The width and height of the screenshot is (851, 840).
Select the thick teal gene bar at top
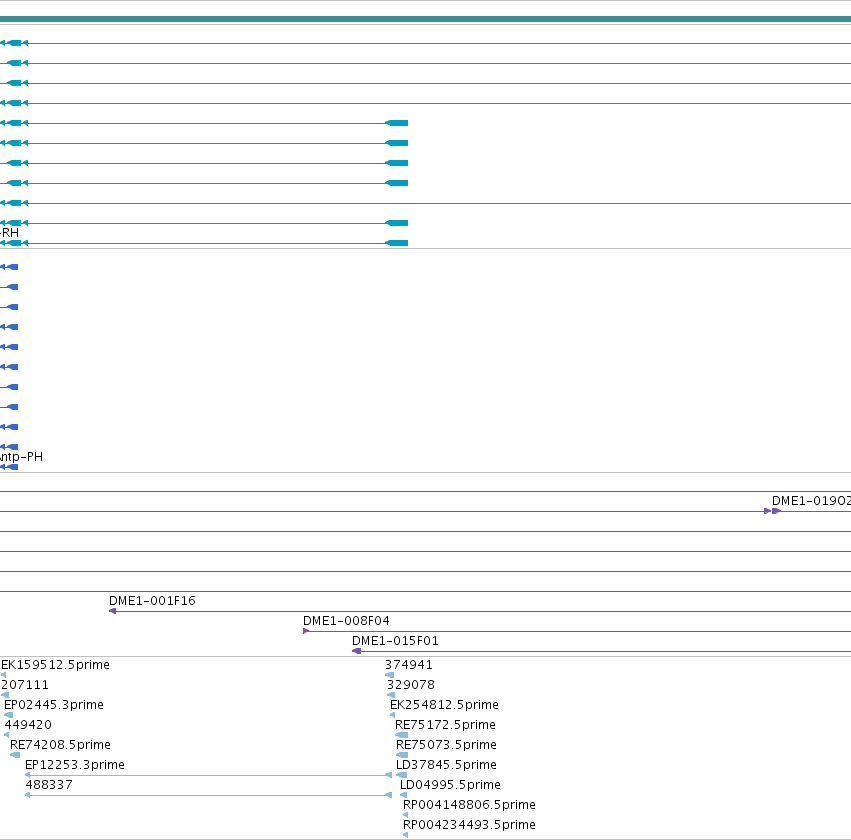click(x=426, y=19)
